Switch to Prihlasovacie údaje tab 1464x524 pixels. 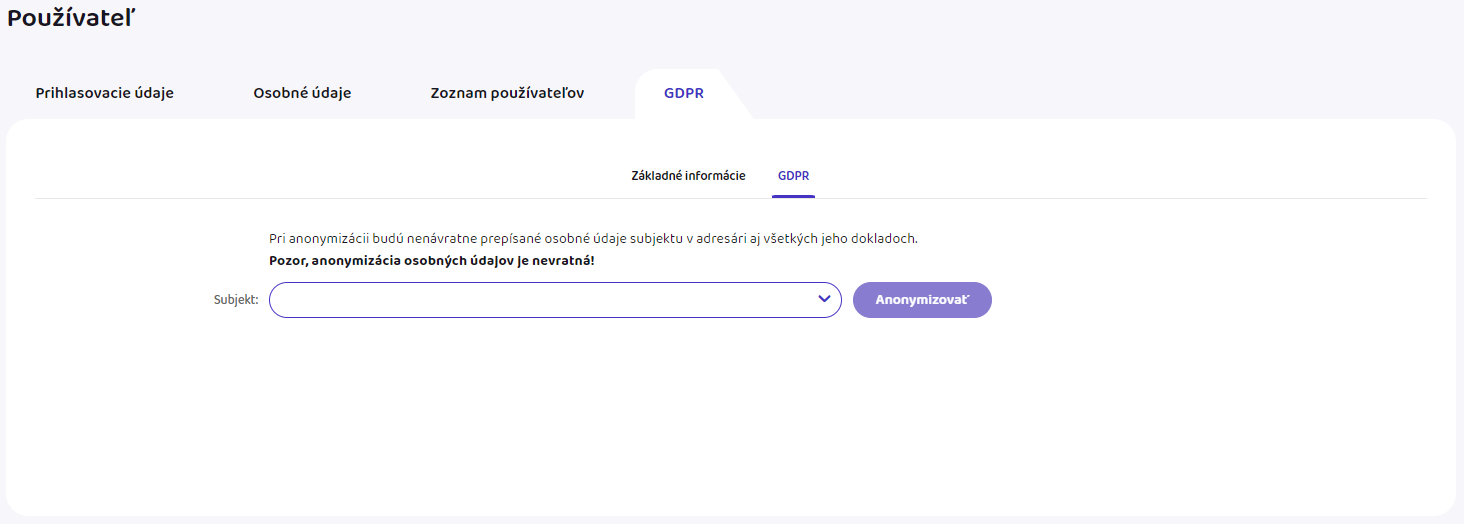coord(105,93)
